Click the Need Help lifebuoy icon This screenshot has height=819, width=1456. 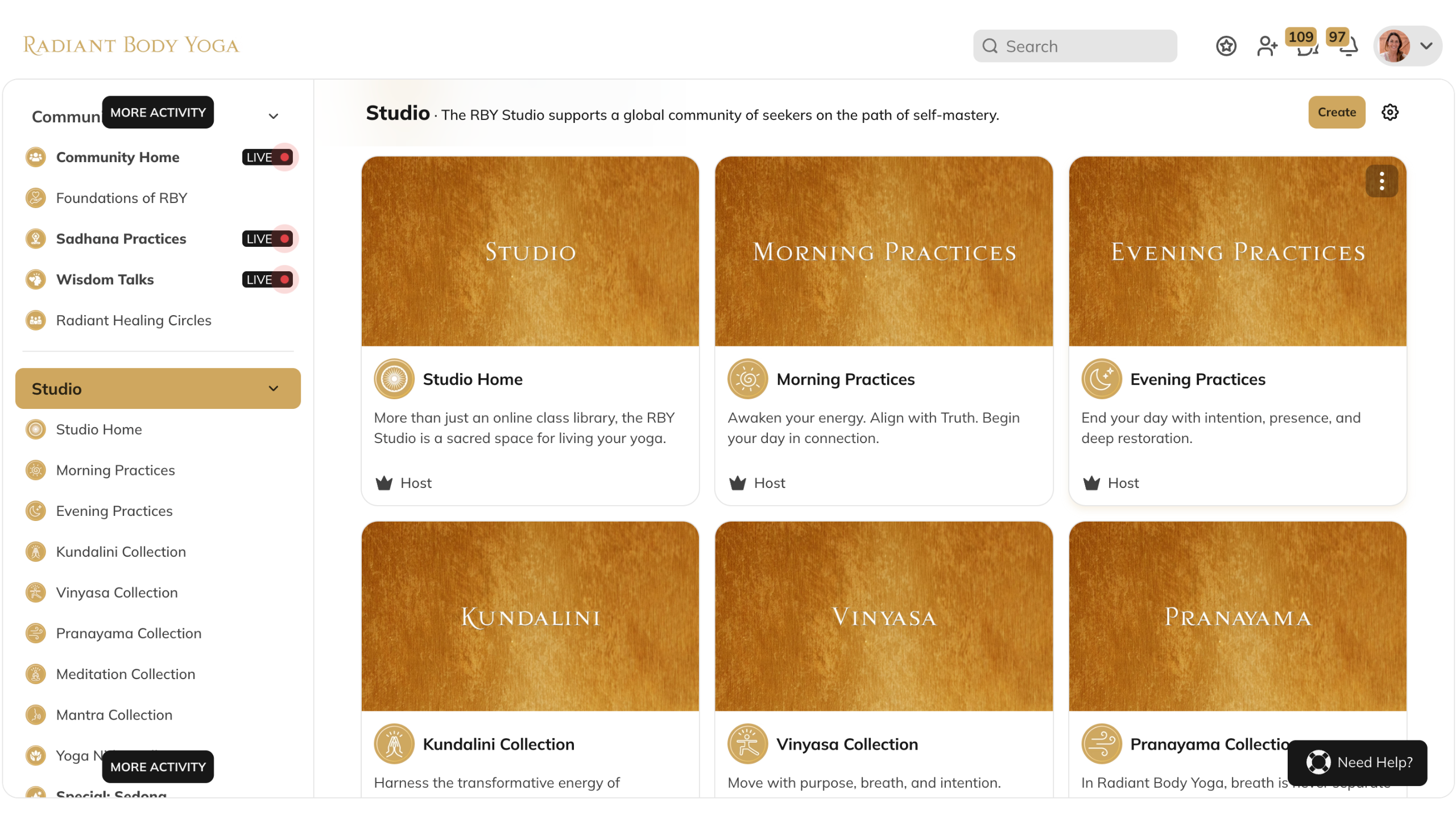[x=1318, y=762]
